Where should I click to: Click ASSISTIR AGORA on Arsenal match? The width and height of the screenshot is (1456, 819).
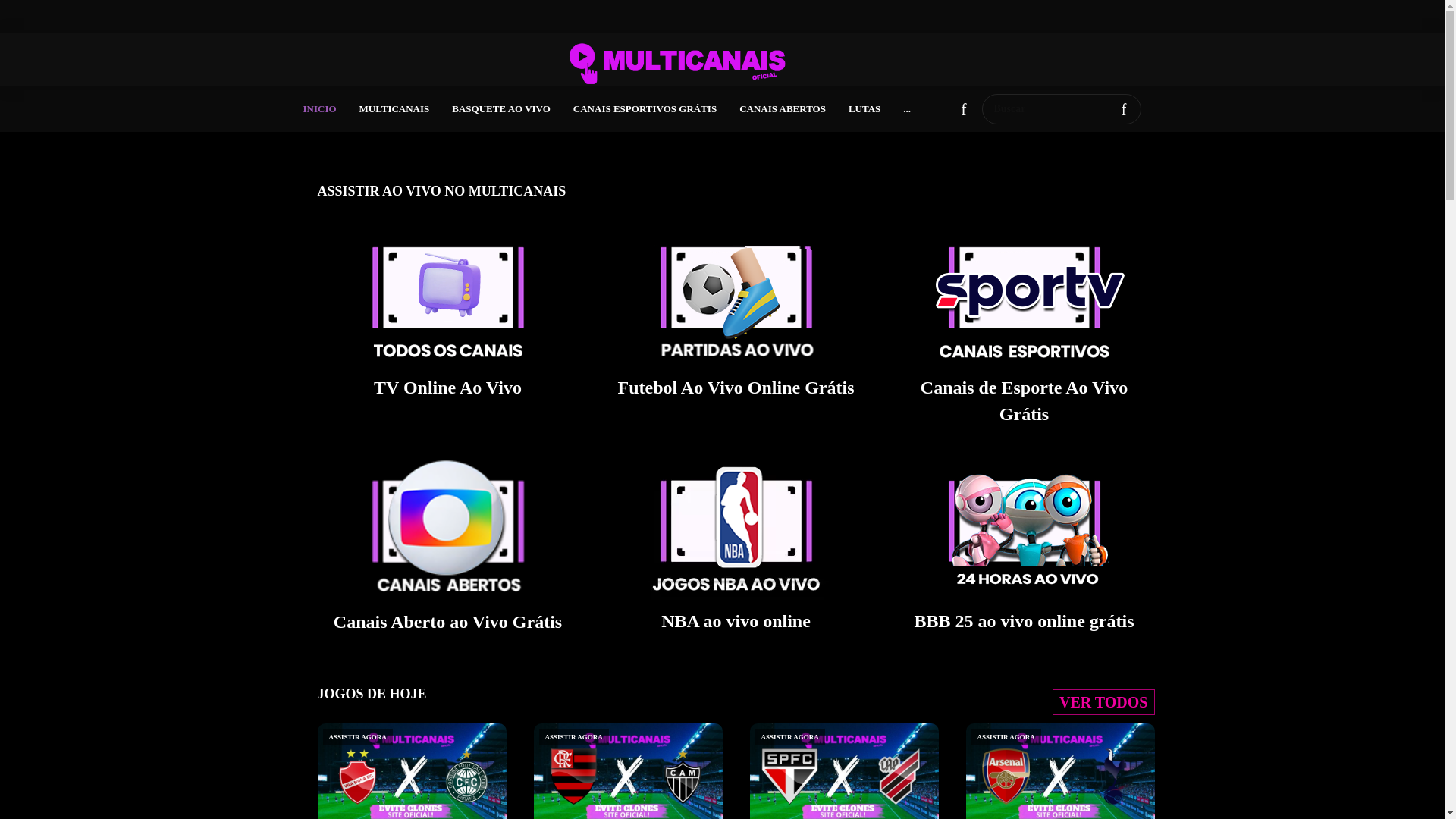click(x=1006, y=737)
